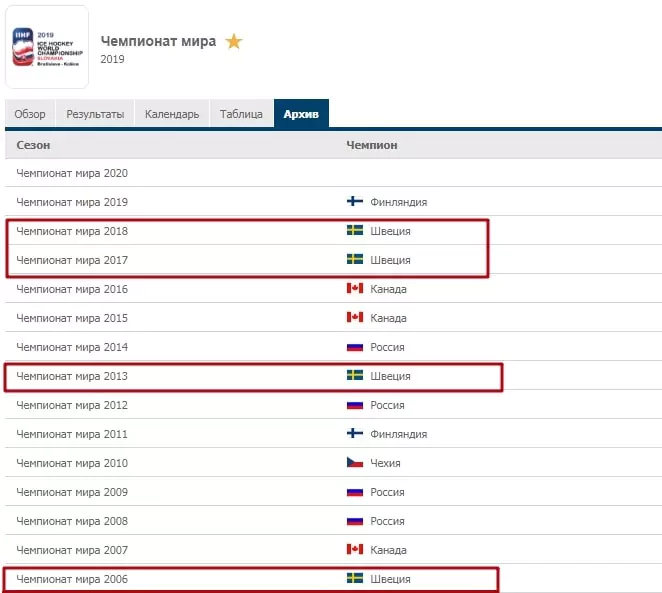This screenshot has width=662, height=593.
Task: Click the 2019 year under the title
Action: (x=112, y=59)
